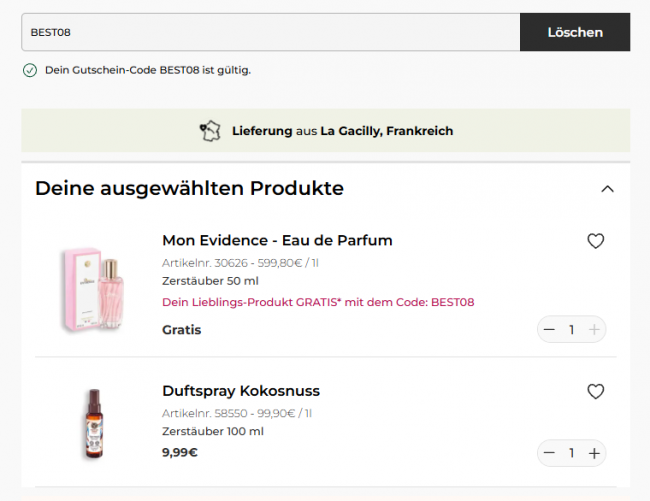Click the Deine ausgewählten Produkte heading
Image resolution: width=650 pixels, height=501 pixels.
pos(189,189)
